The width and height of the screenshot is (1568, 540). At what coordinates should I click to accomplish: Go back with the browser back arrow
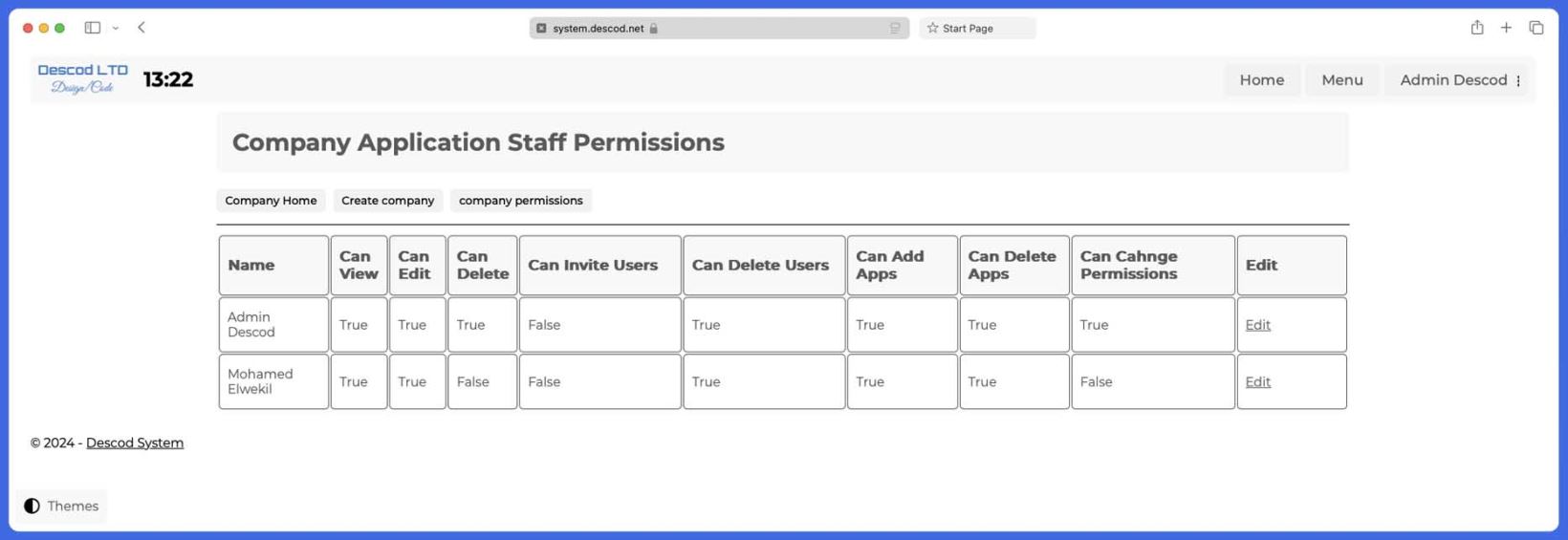(142, 28)
